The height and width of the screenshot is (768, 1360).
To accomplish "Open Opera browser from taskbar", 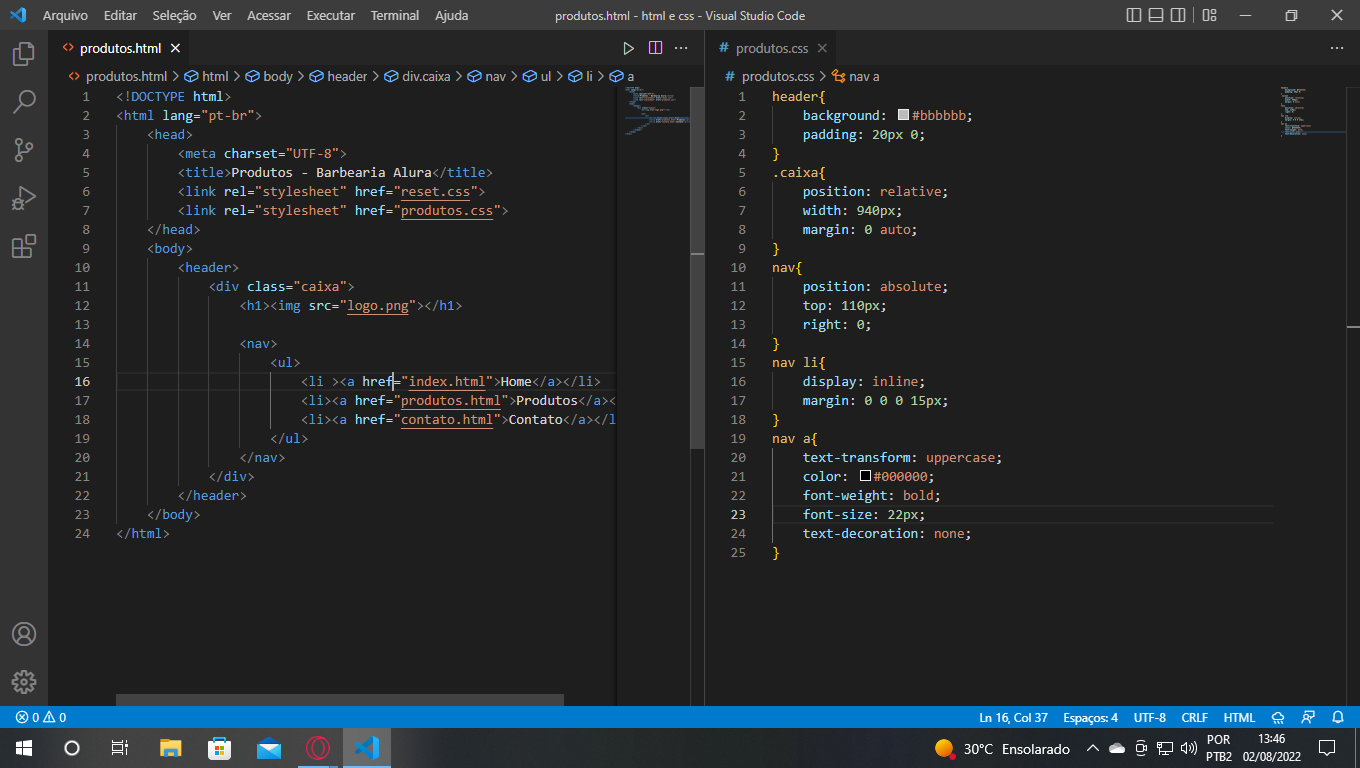I will tap(318, 748).
